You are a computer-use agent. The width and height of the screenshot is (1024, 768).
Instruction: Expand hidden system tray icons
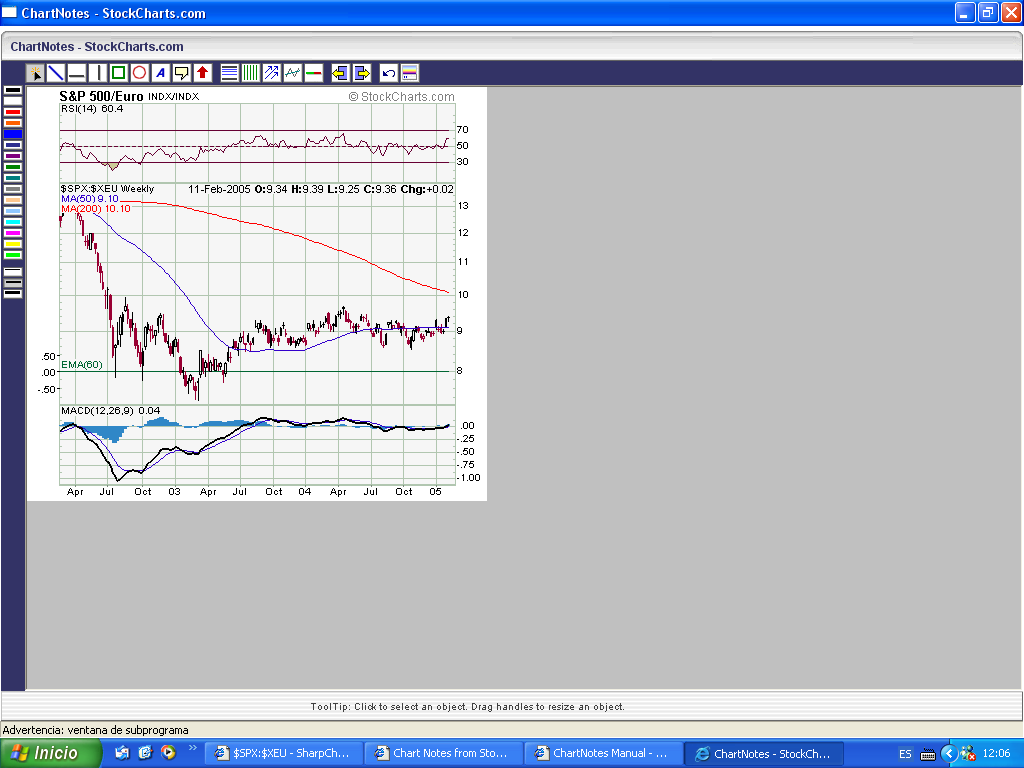click(949, 753)
